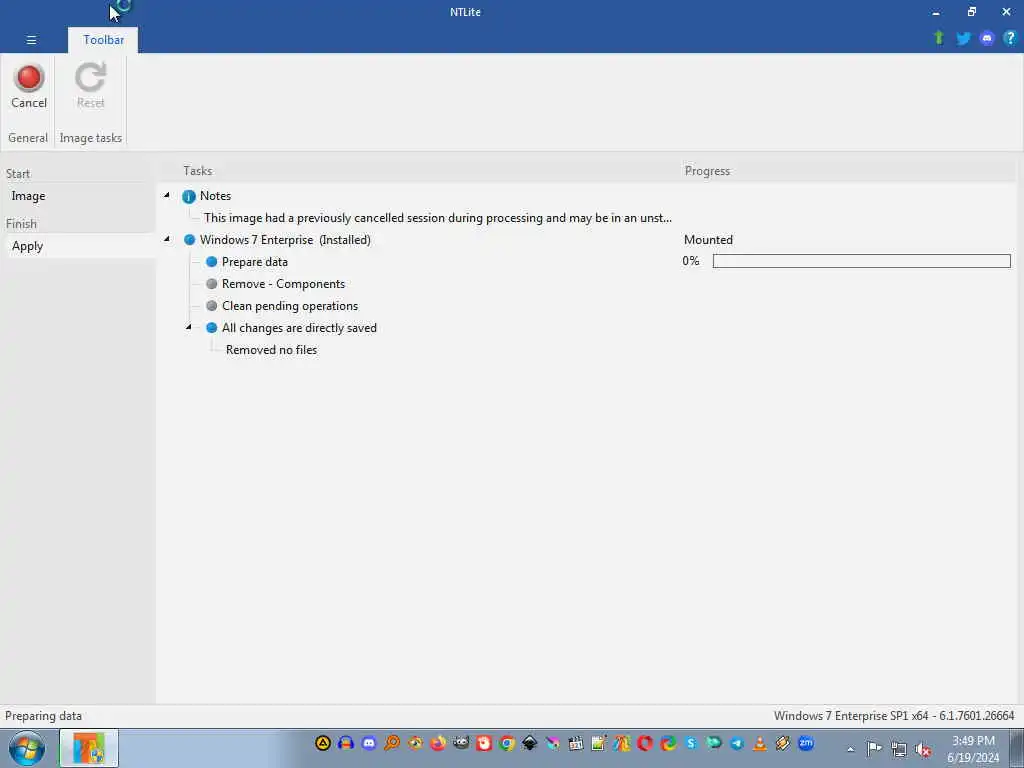Open the network tray icon
1024x768 pixels.
tap(899, 749)
